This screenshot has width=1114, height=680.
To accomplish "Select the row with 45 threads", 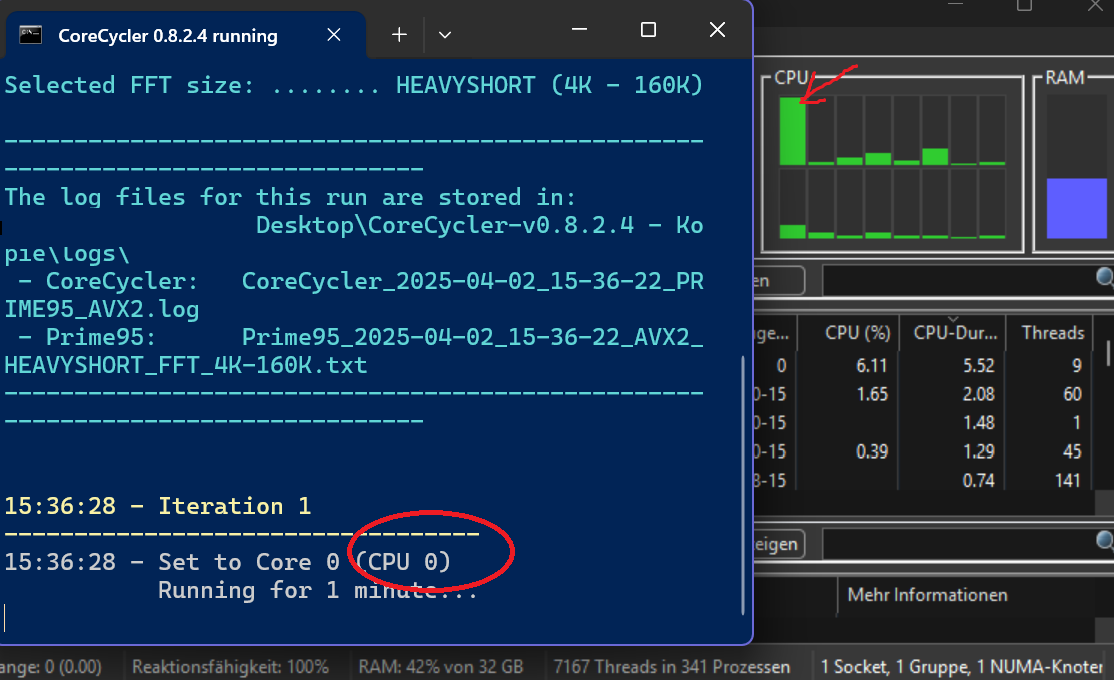I will [924, 452].
